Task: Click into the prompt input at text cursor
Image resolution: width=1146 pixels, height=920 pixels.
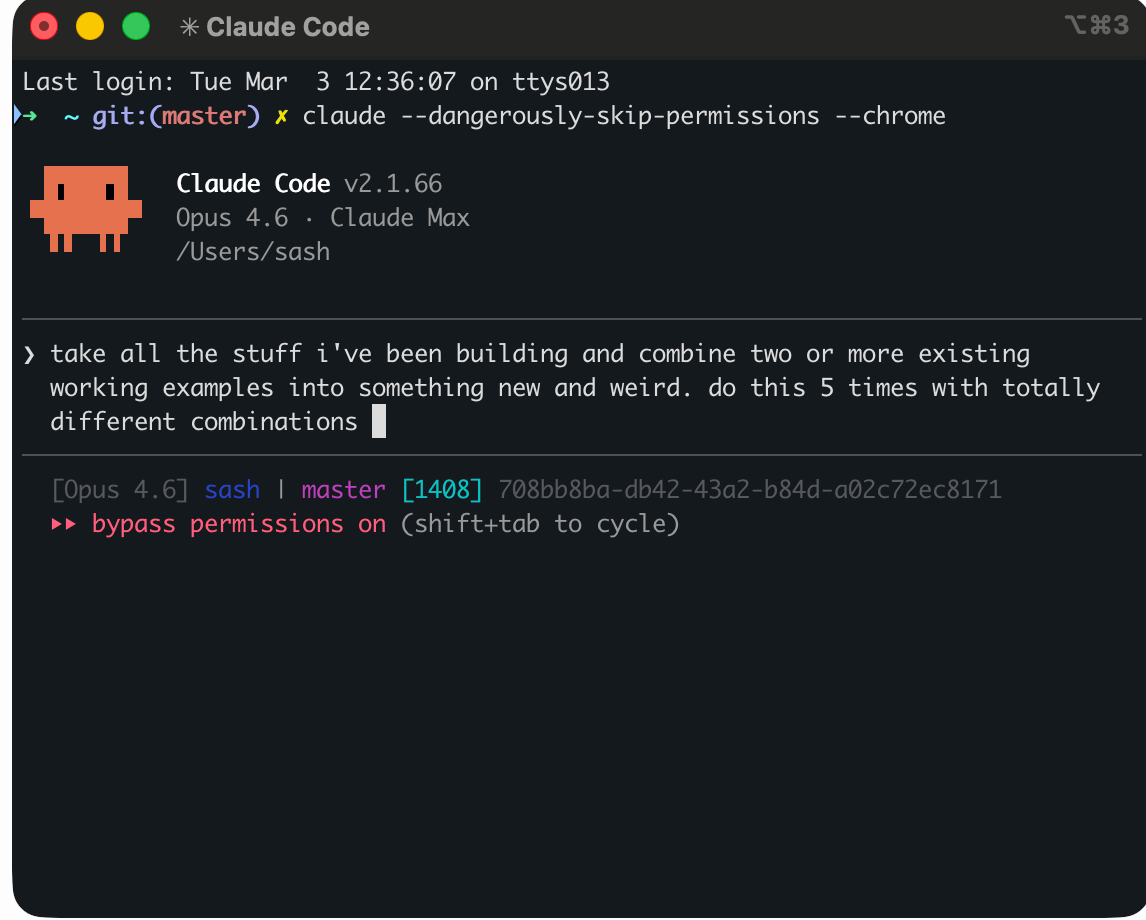Action: coord(378,422)
